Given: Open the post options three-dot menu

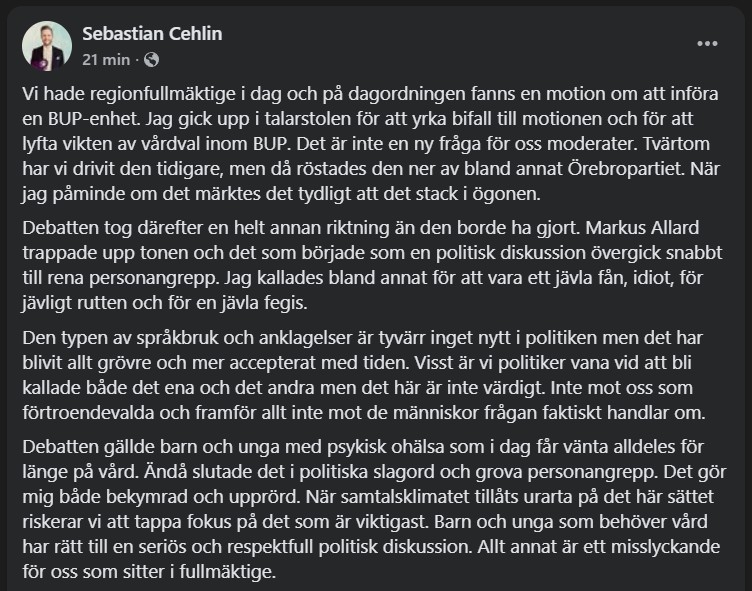Looking at the screenshot, I should [x=707, y=44].
